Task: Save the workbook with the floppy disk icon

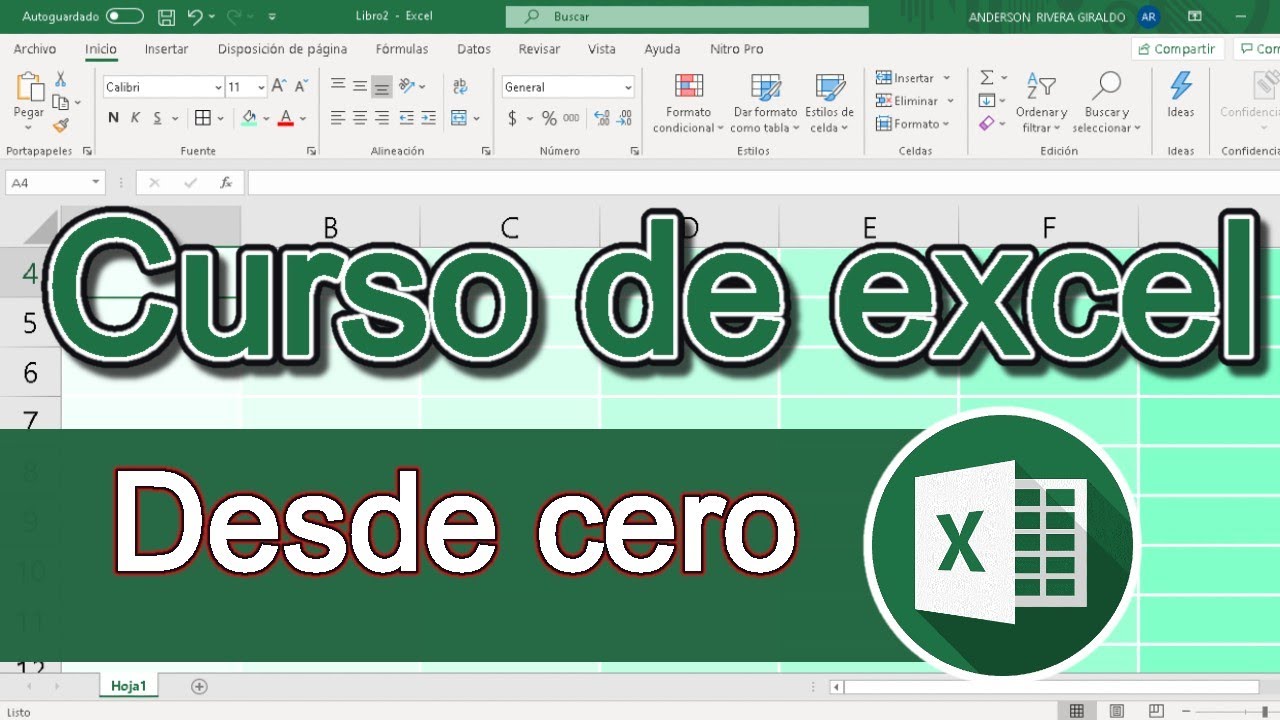Action: click(167, 17)
